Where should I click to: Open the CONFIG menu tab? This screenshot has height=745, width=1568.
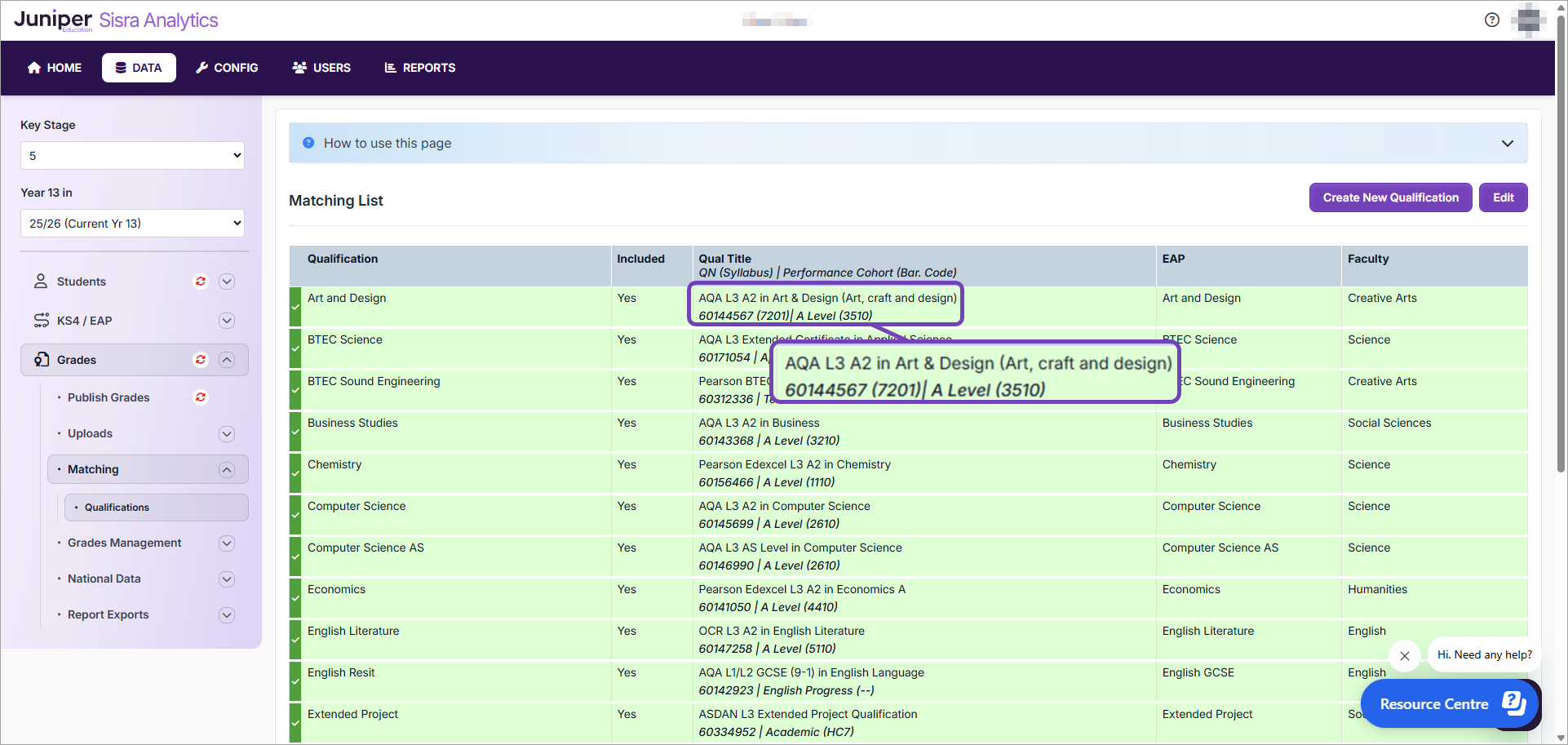tap(227, 68)
